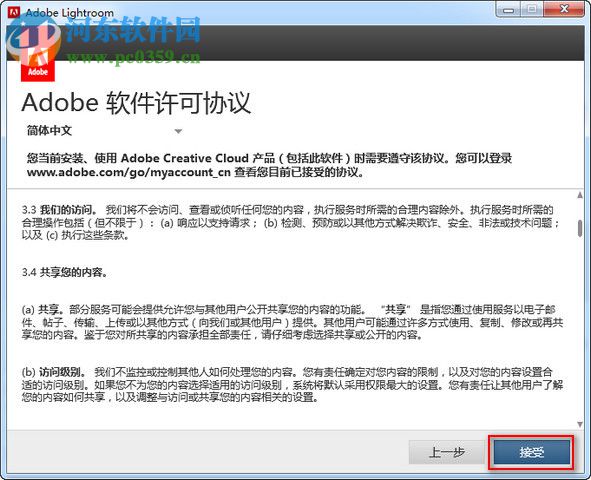Image resolution: width=591 pixels, height=480 pixels.
Task: Click paragraph (a) 共享 text
Action: pos(292,322)
